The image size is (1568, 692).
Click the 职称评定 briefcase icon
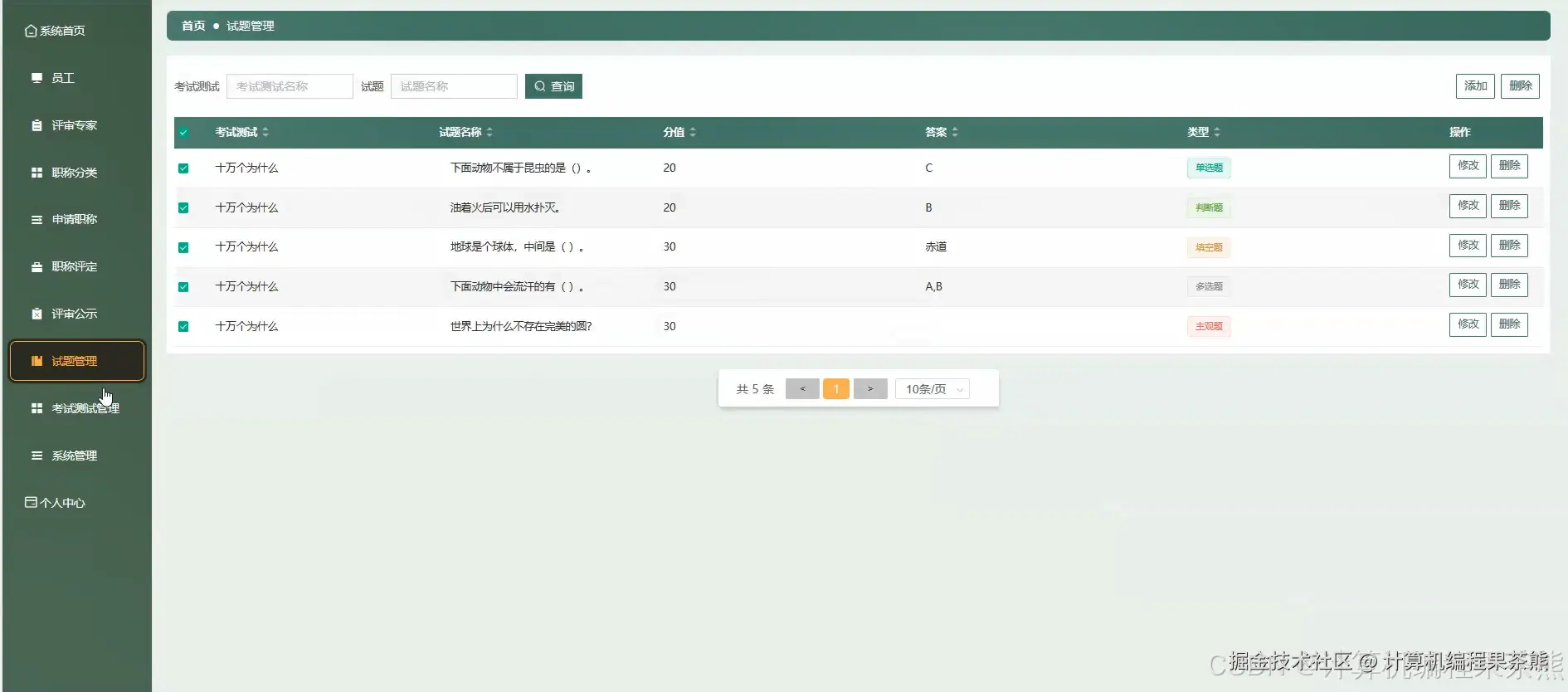coord(37,267)
